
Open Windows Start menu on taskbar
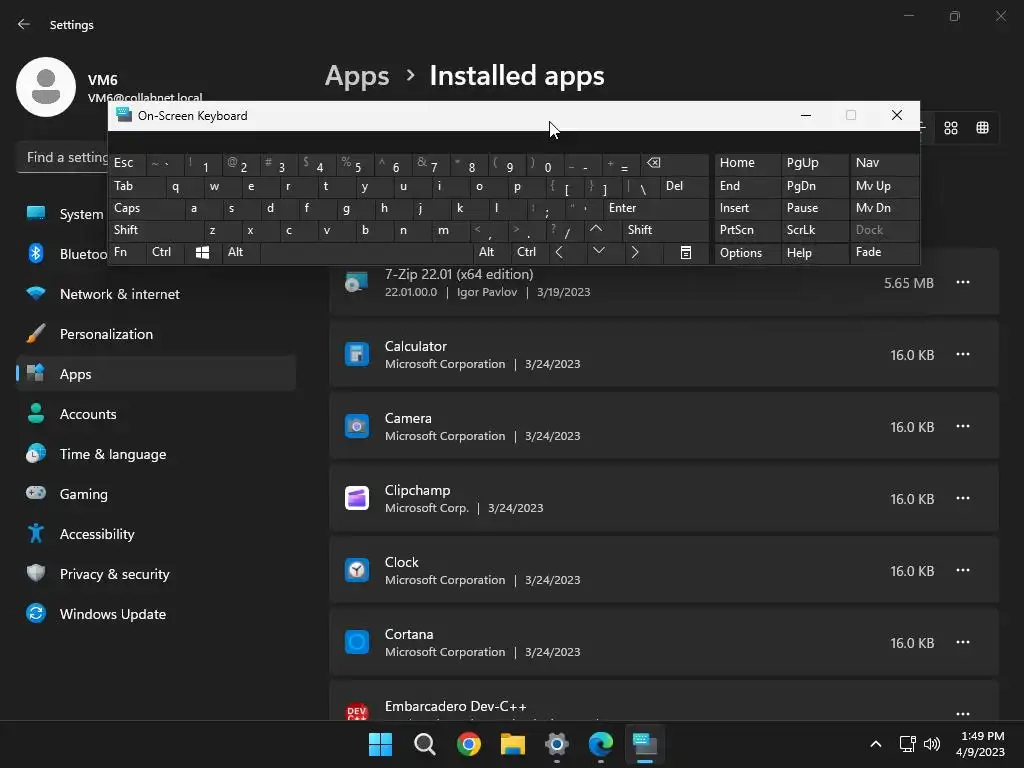tap(380, 744)
